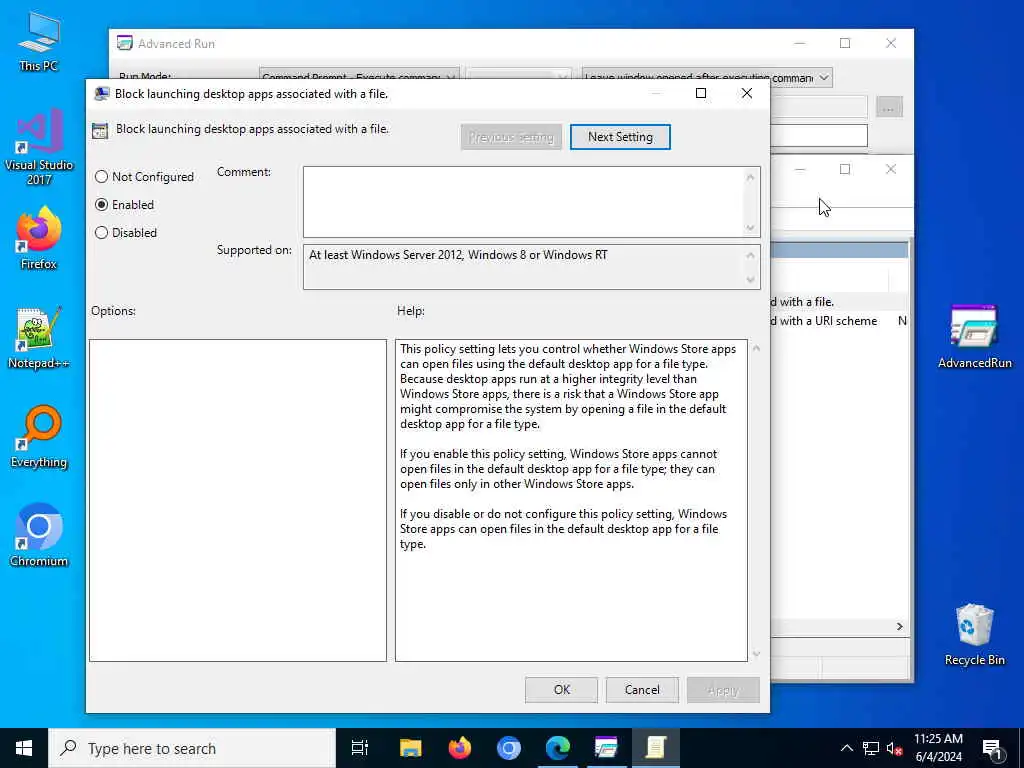
Task: Click the muted volume tray icon
Action: [894, 748]
